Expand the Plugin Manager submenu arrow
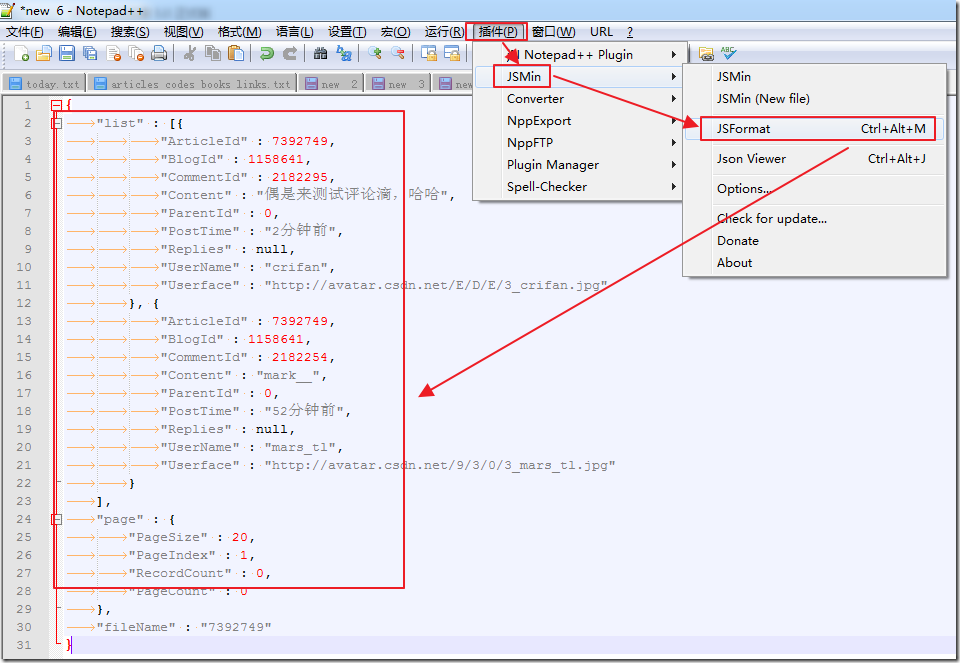 point(673,165)
